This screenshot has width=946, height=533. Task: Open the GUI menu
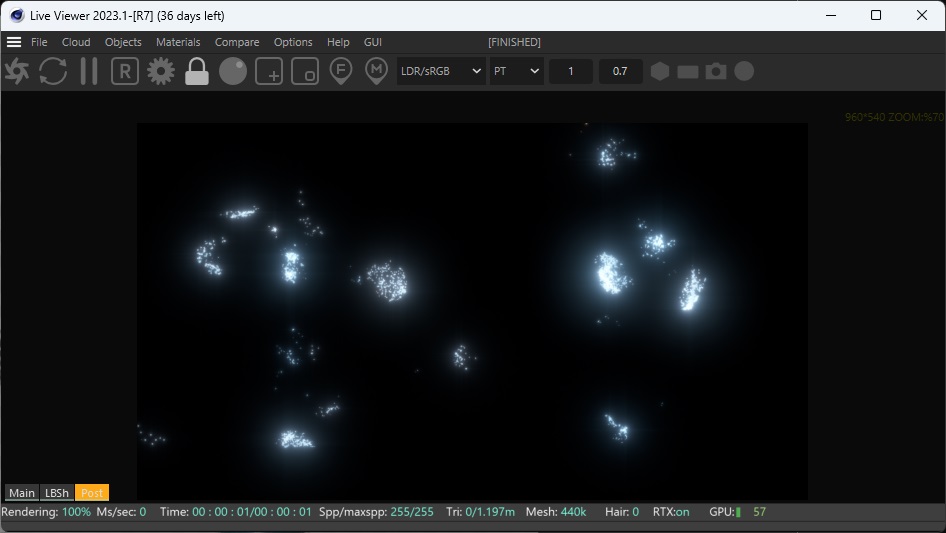click(x=373, y=42)
